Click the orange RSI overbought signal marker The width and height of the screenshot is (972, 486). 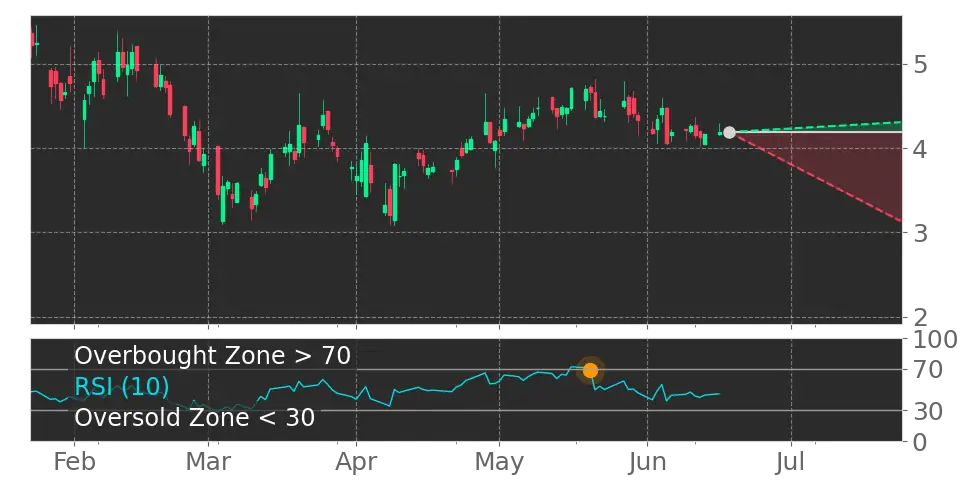coord(590,371)
